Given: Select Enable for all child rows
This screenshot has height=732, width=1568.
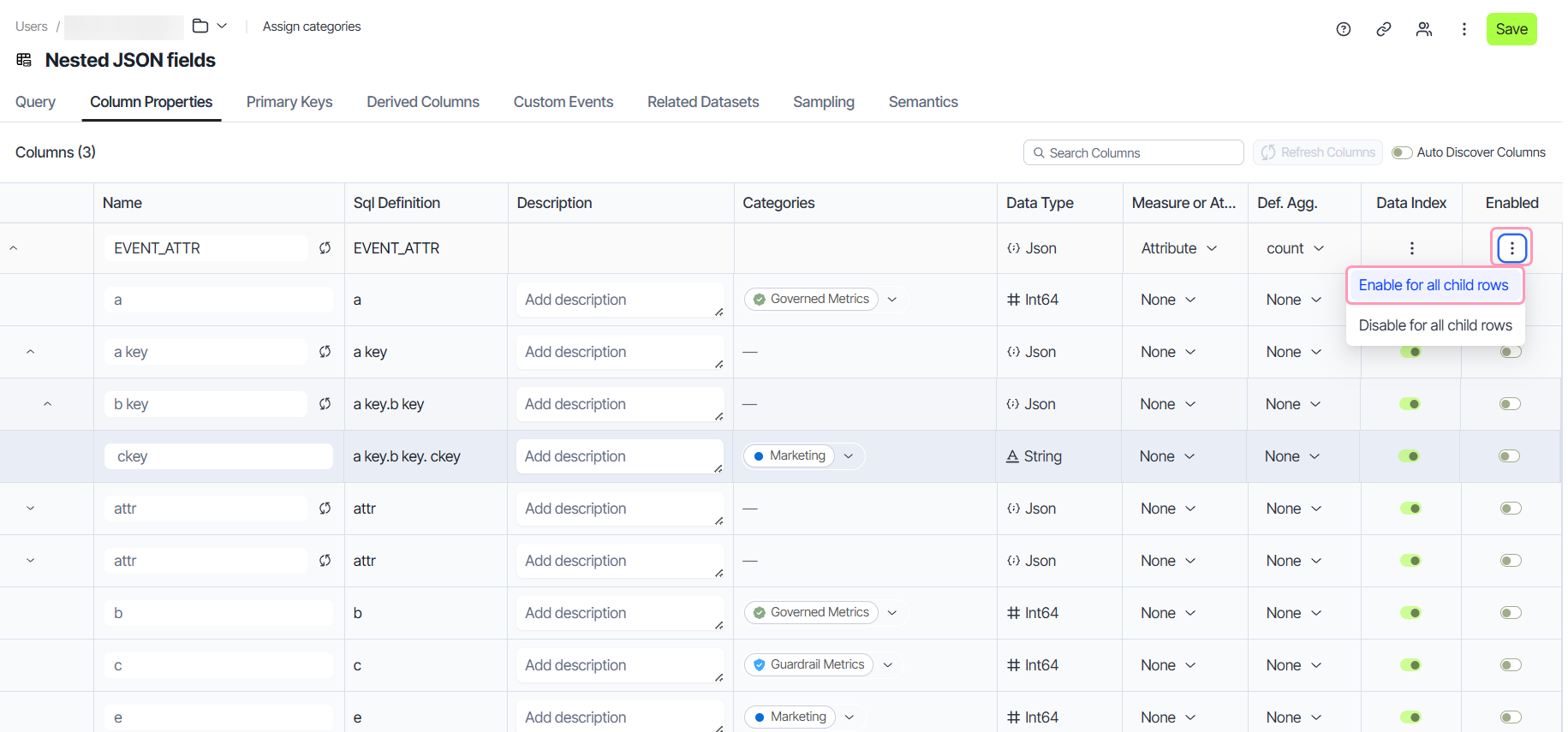Looking at the screenshot, I should pos(1434,285).
